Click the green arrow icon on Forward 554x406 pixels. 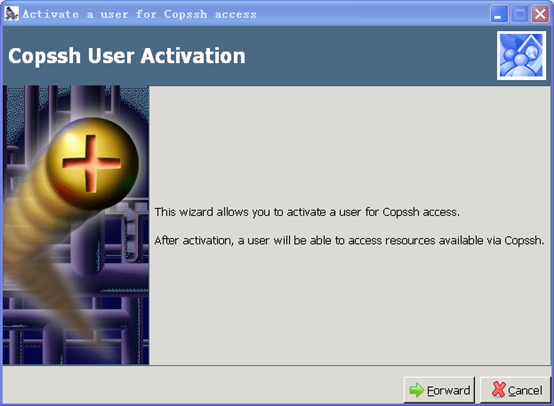[417, 390]
